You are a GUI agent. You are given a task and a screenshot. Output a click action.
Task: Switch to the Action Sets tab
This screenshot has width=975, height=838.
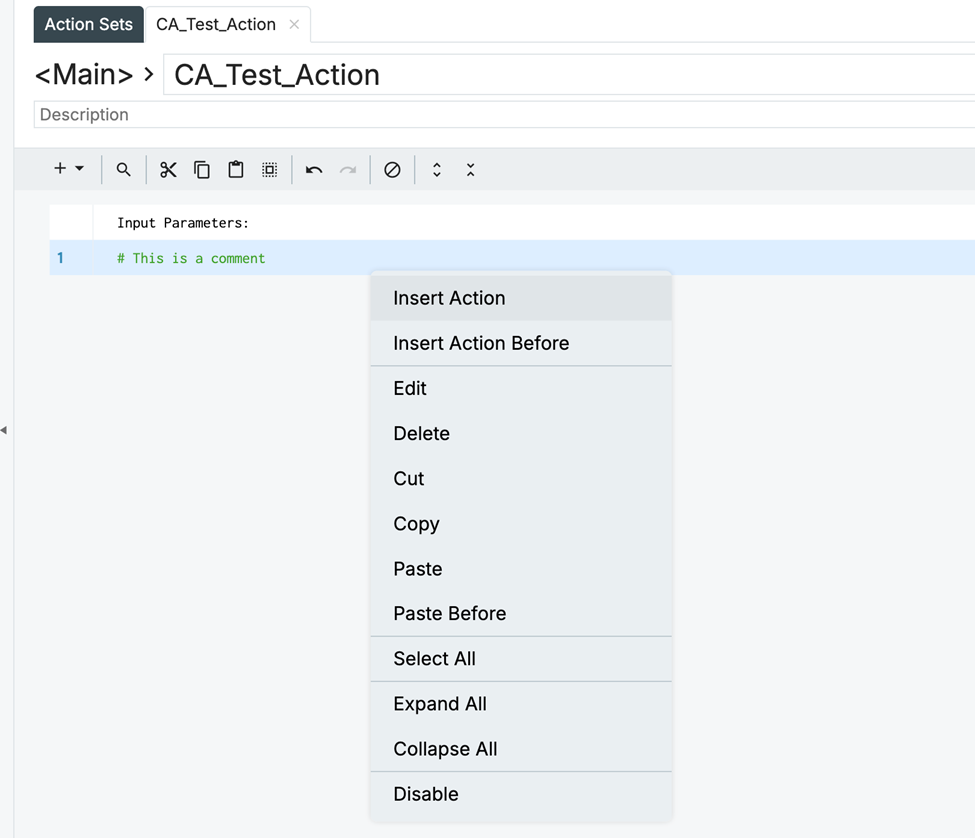(88, 24)
